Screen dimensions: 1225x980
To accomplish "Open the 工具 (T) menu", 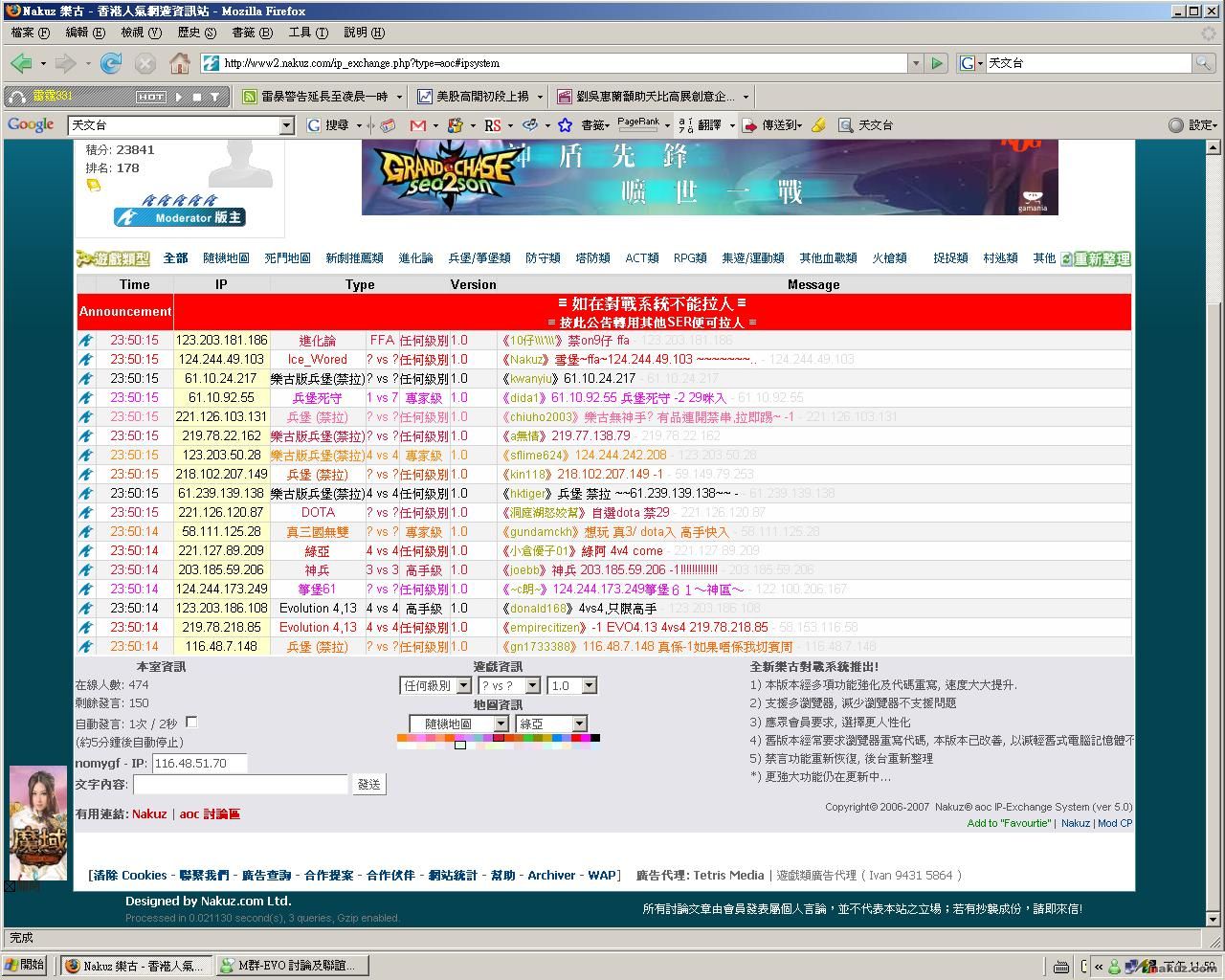I will (x=308, y=33).
